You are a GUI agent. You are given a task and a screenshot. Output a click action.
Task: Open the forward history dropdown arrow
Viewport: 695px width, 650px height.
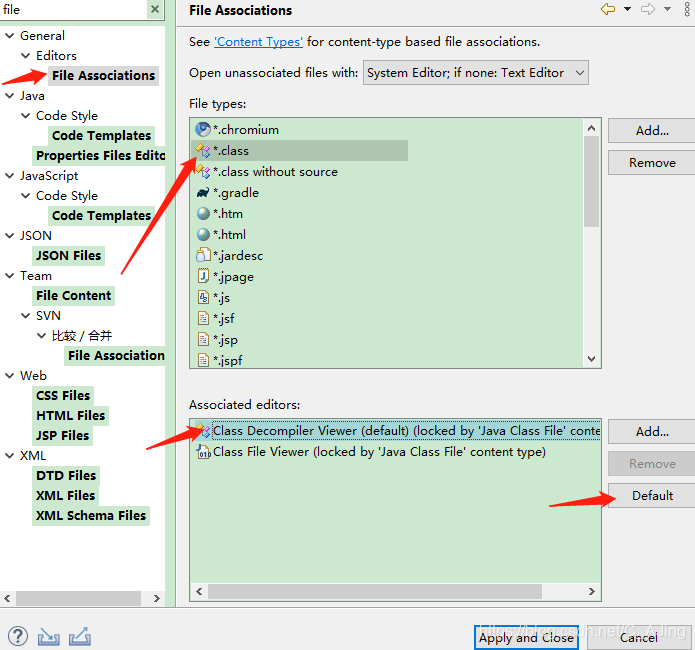pyautogui.click(x=667, y=9)
